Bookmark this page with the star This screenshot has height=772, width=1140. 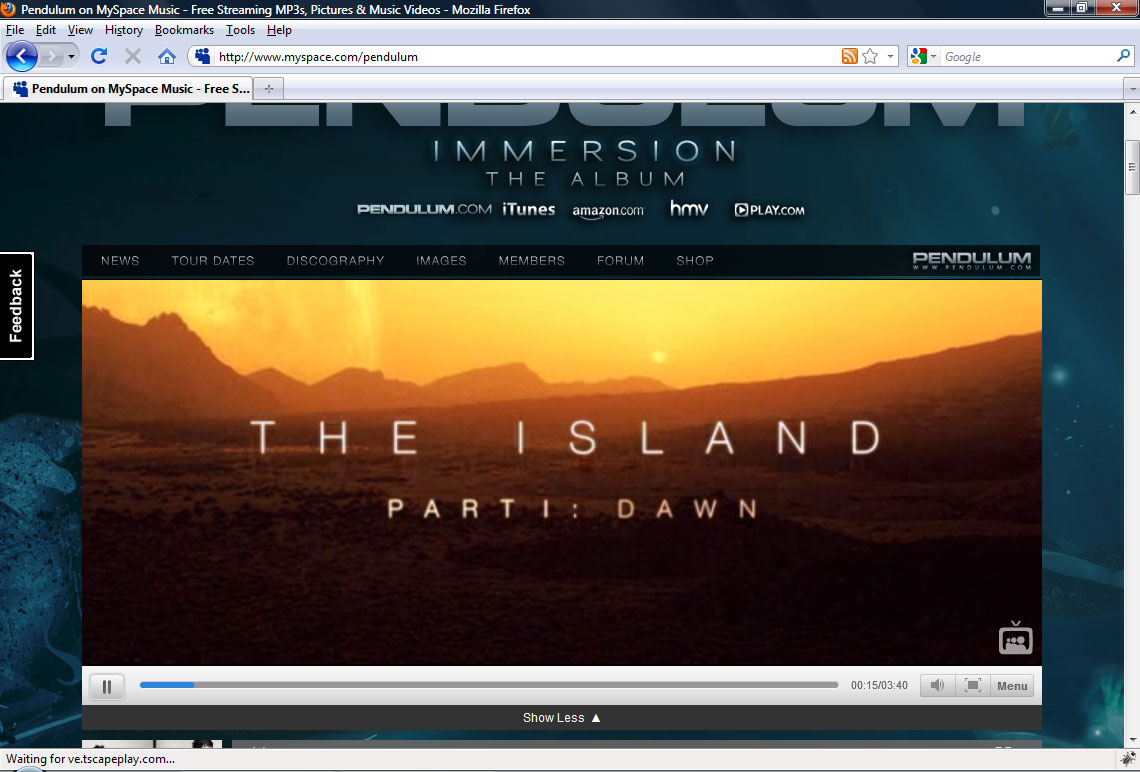pyautogui.click(x=870, y=56)
